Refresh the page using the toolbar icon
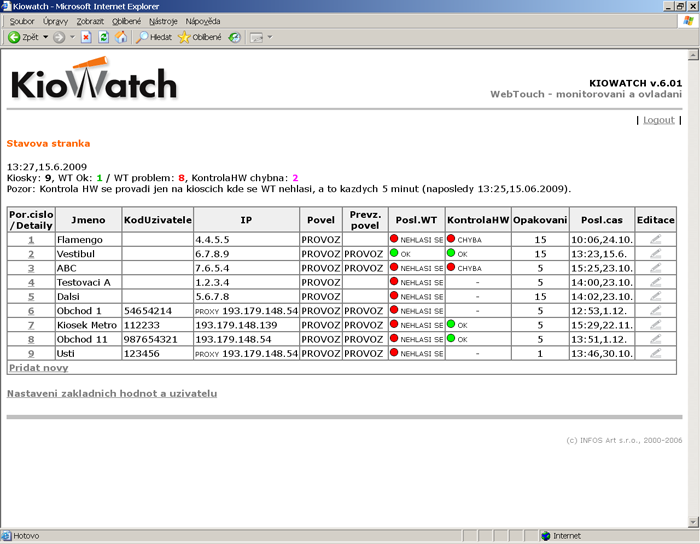This screenshot has width=700, height=544. 103,37
